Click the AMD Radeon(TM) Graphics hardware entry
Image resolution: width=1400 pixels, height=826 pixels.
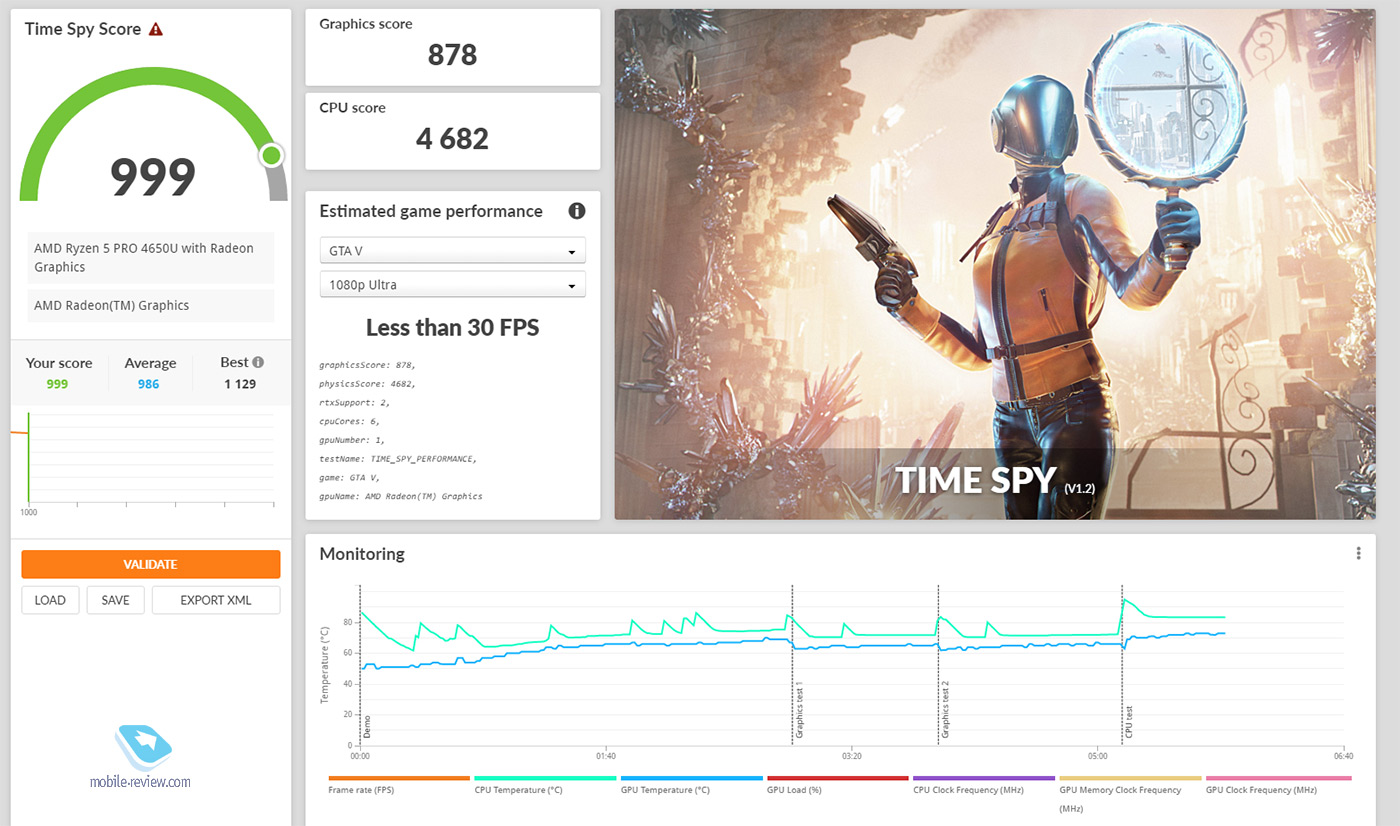pos(151,305)
